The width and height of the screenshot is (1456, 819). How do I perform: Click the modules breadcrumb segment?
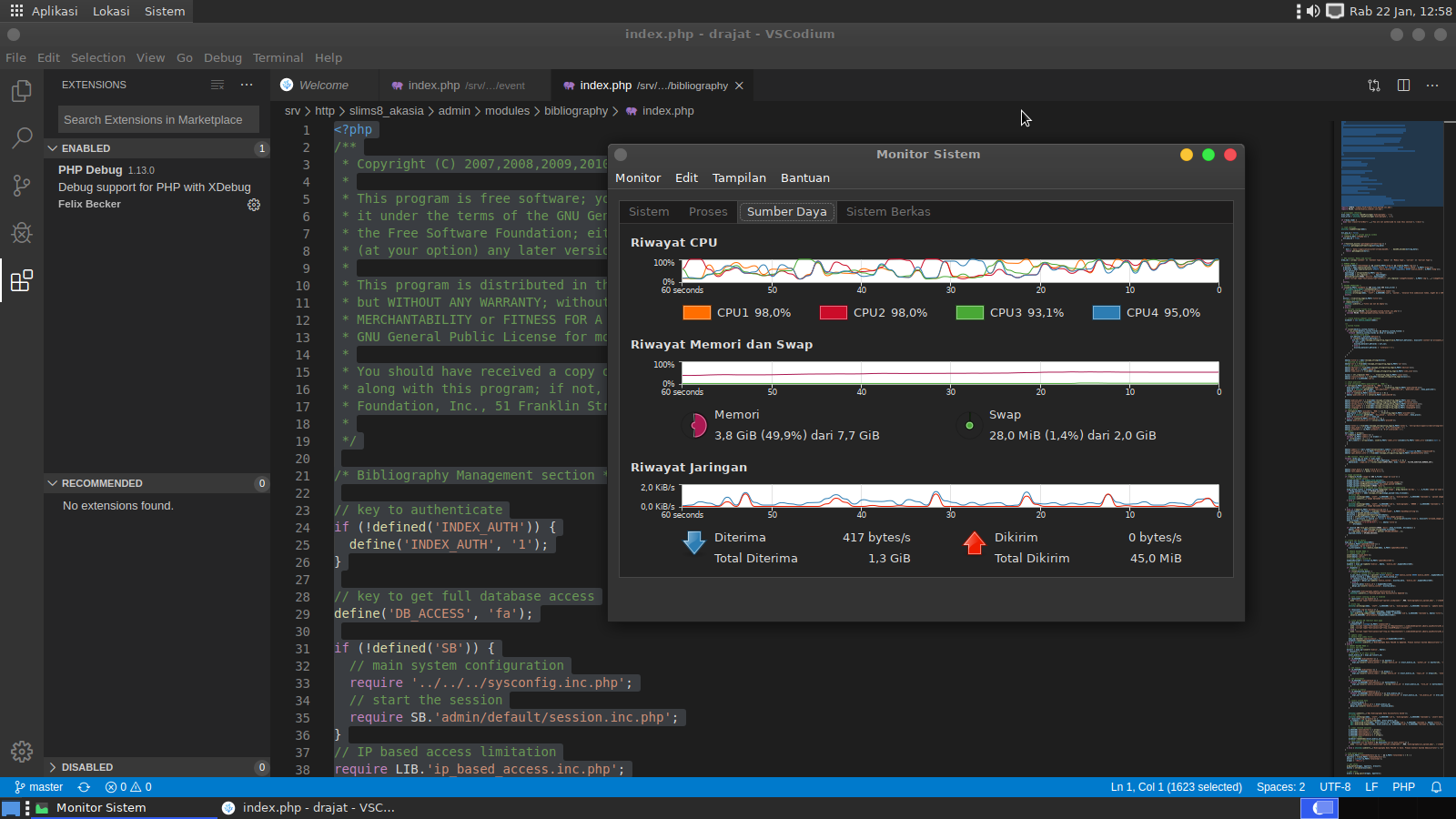tap(507, 111)
